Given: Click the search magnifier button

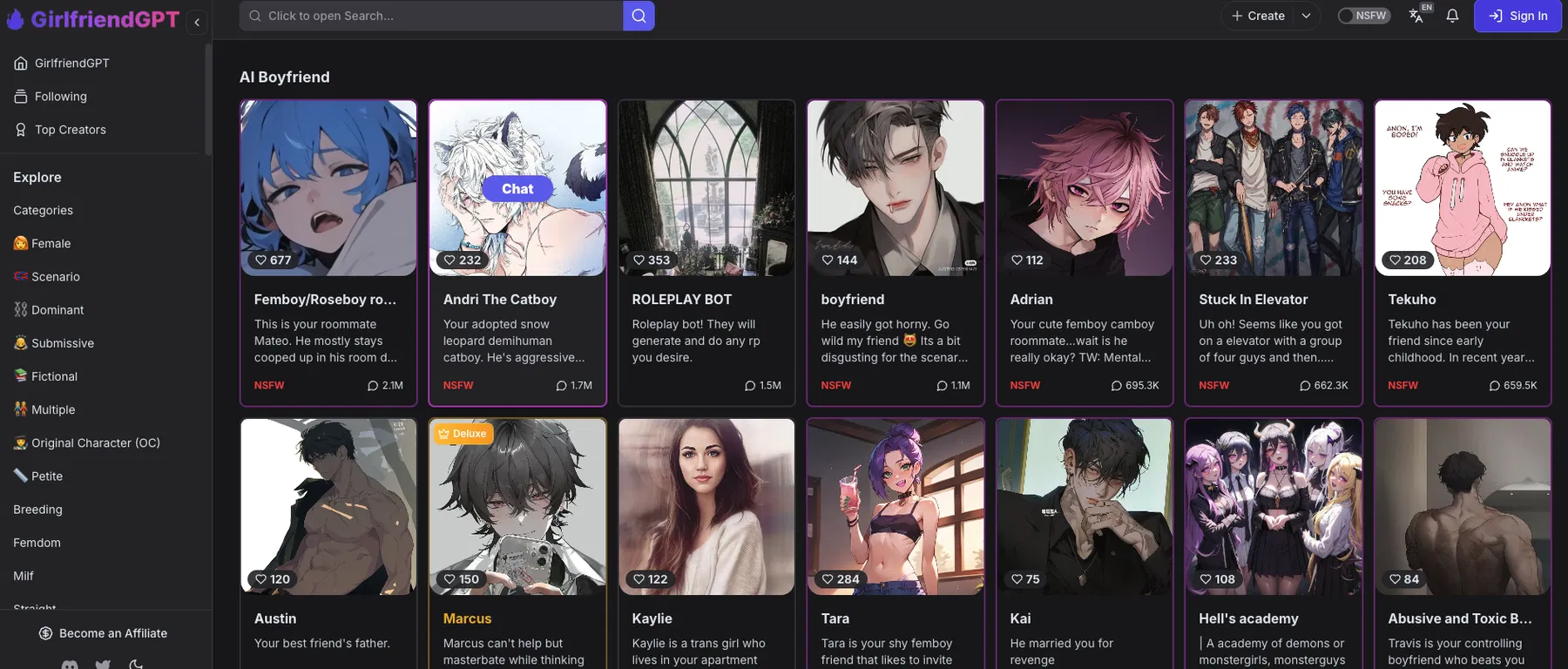Looking at the screenshot, I should [639, 16].
